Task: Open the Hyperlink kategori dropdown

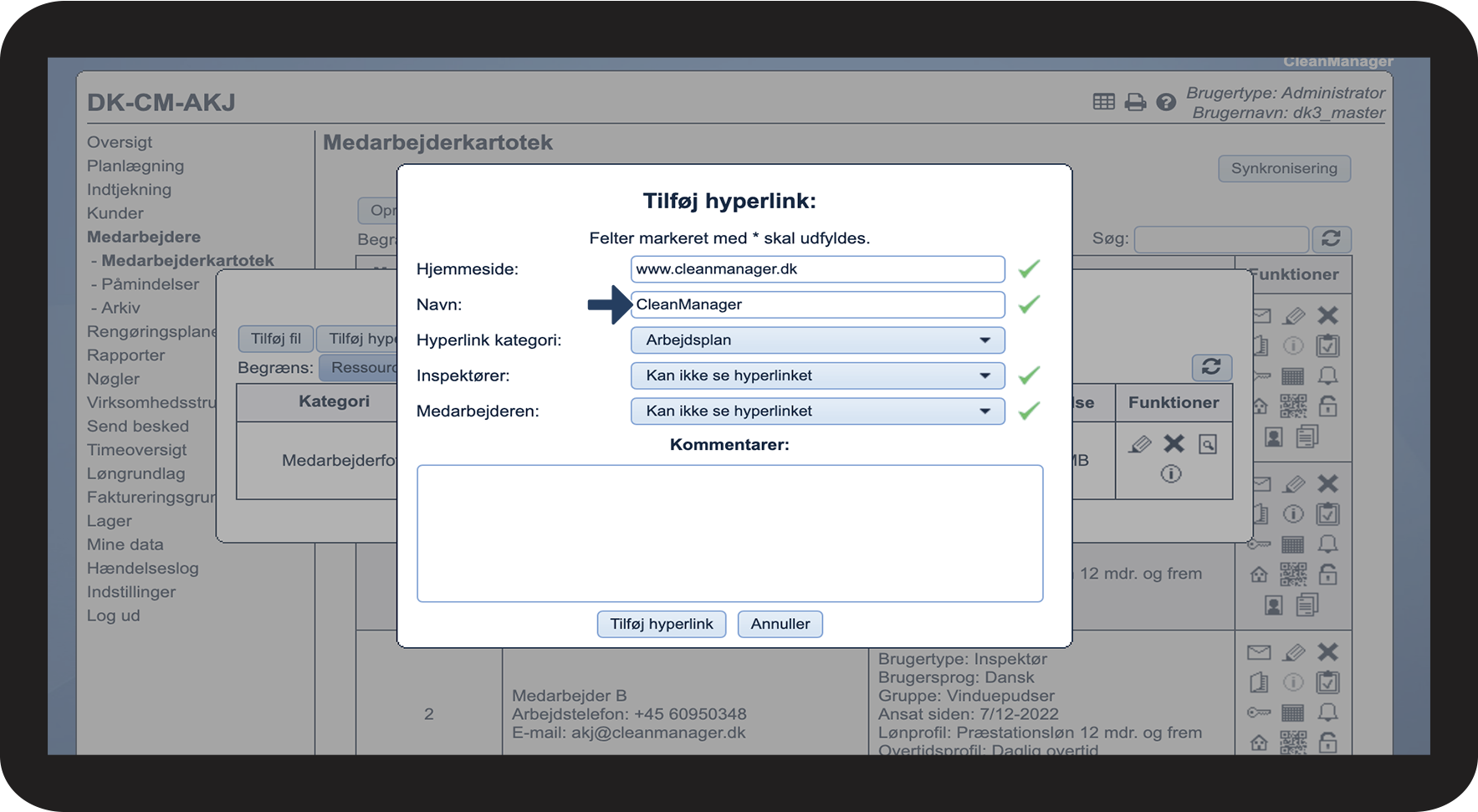Action: pyautogui.click(x=817, y=340)
